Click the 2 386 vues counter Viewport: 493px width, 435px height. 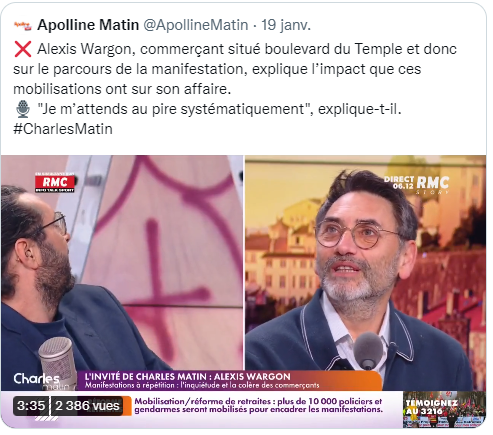[87, 406]
